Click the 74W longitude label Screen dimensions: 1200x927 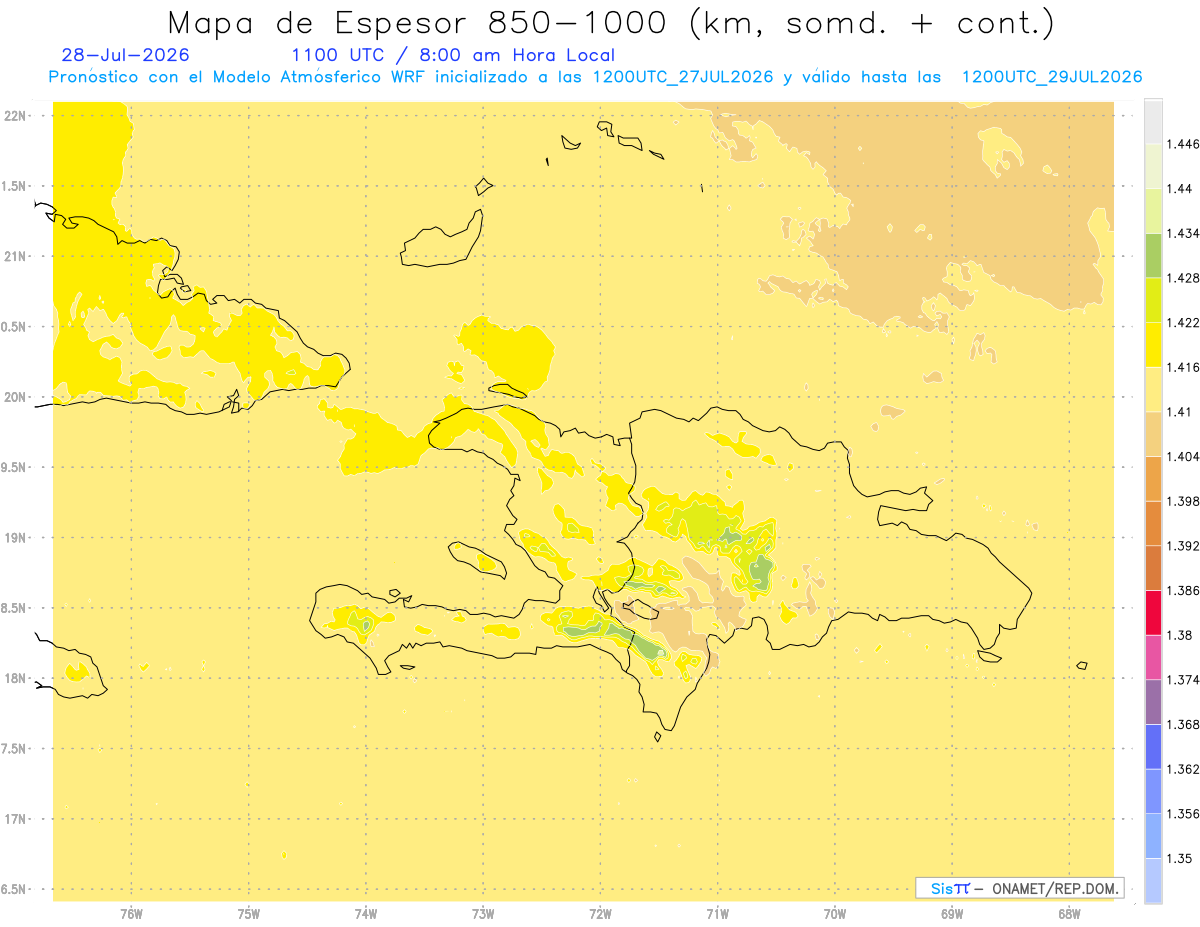pyautogui.click(x=366, y=914)
